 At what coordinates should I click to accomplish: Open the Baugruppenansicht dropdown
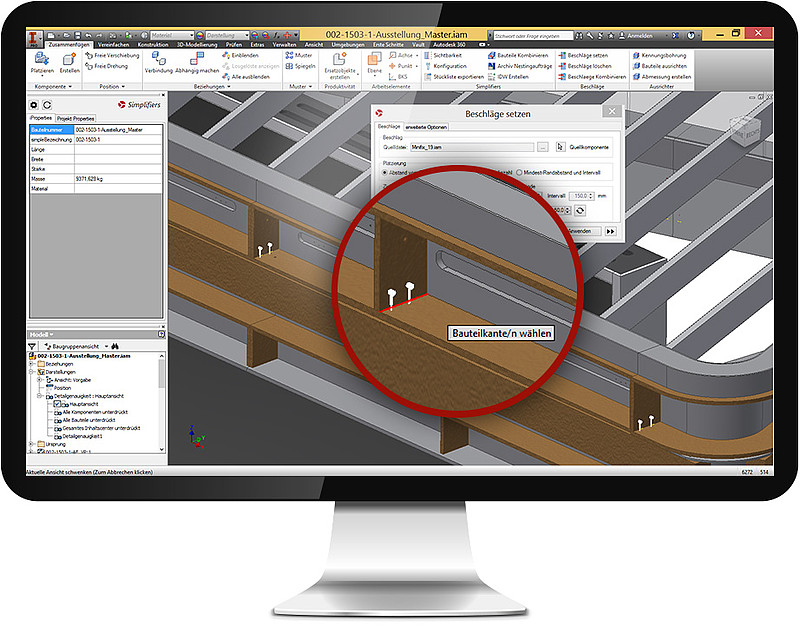106,346
